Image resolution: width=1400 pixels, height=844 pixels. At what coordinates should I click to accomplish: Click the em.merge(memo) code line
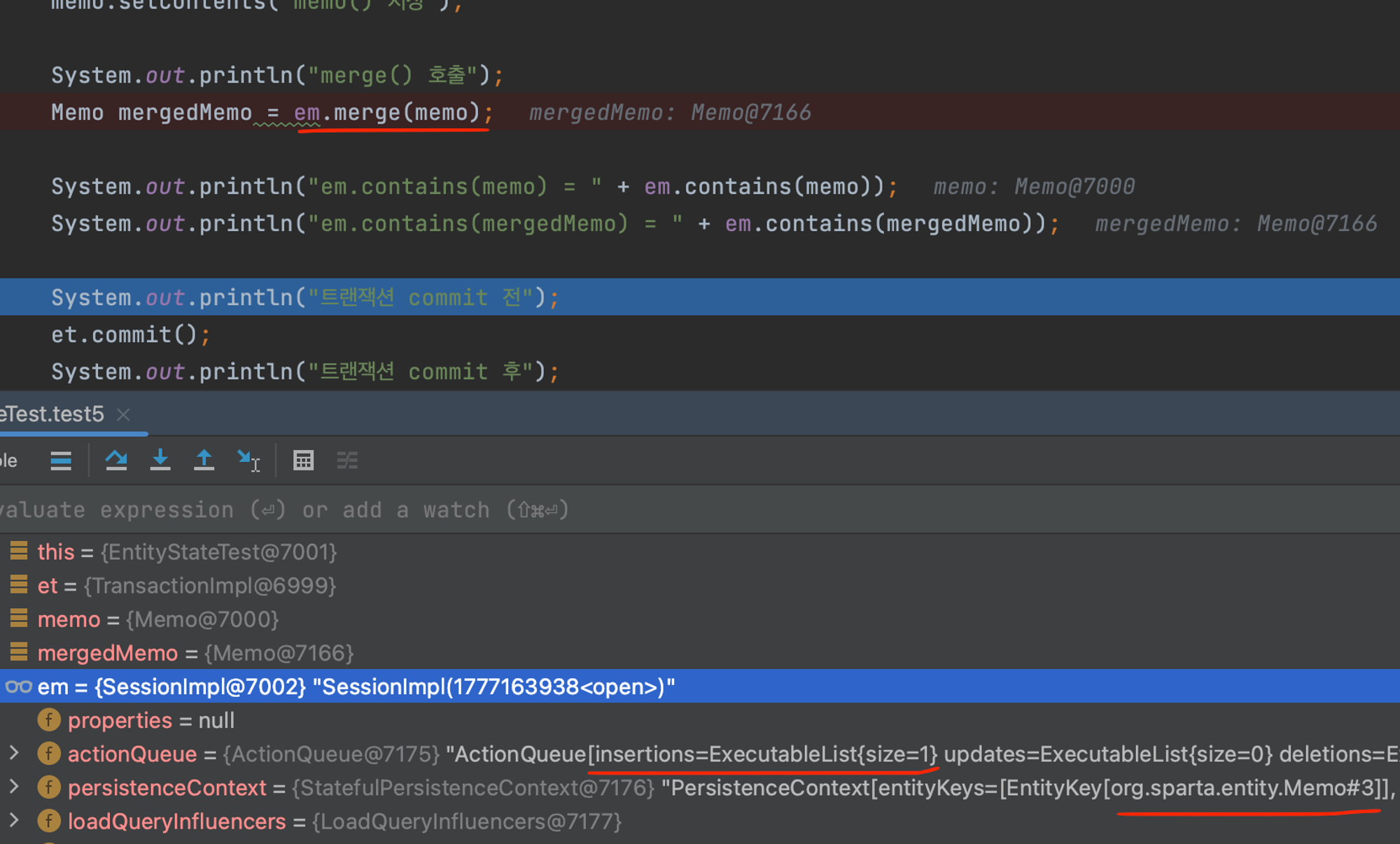coord(392,113)
